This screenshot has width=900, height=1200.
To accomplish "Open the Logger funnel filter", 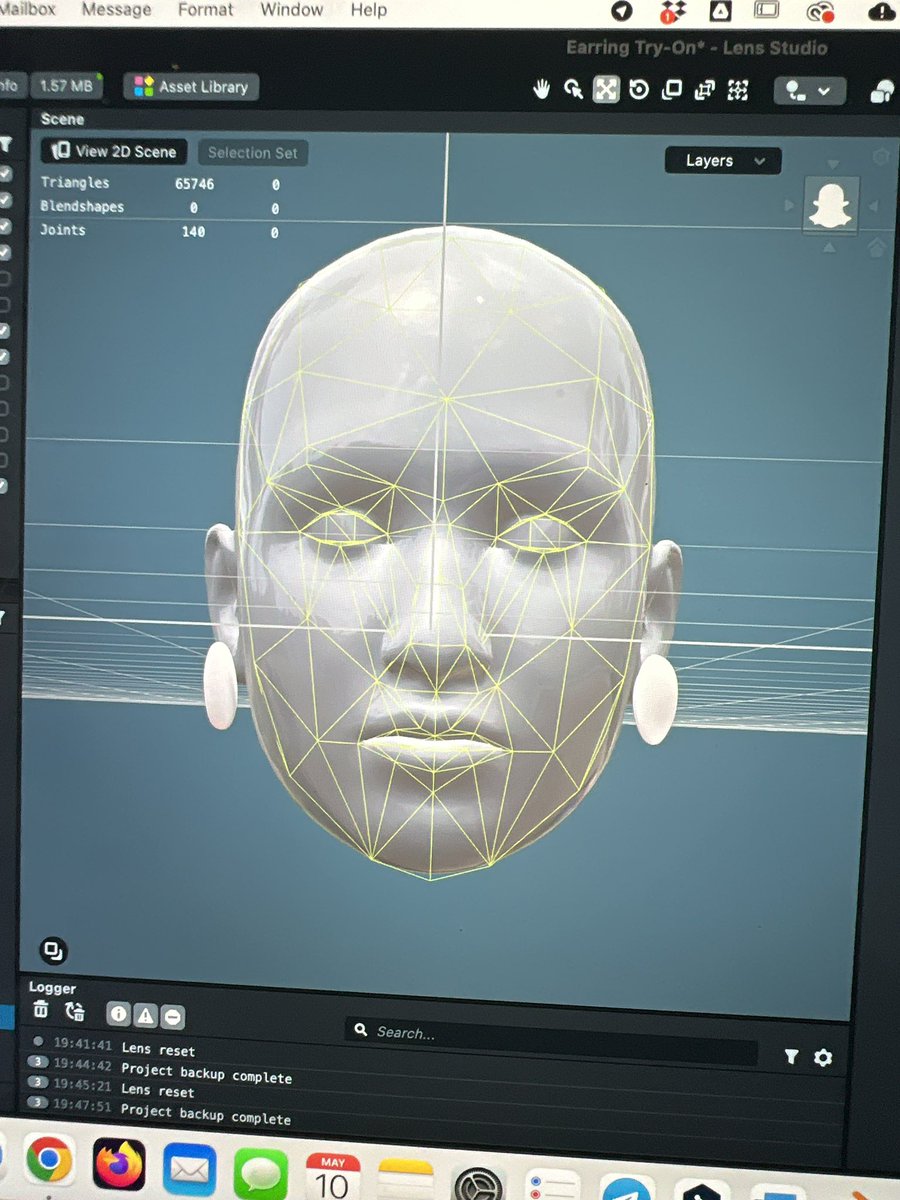I will (x=791, y=1056).
